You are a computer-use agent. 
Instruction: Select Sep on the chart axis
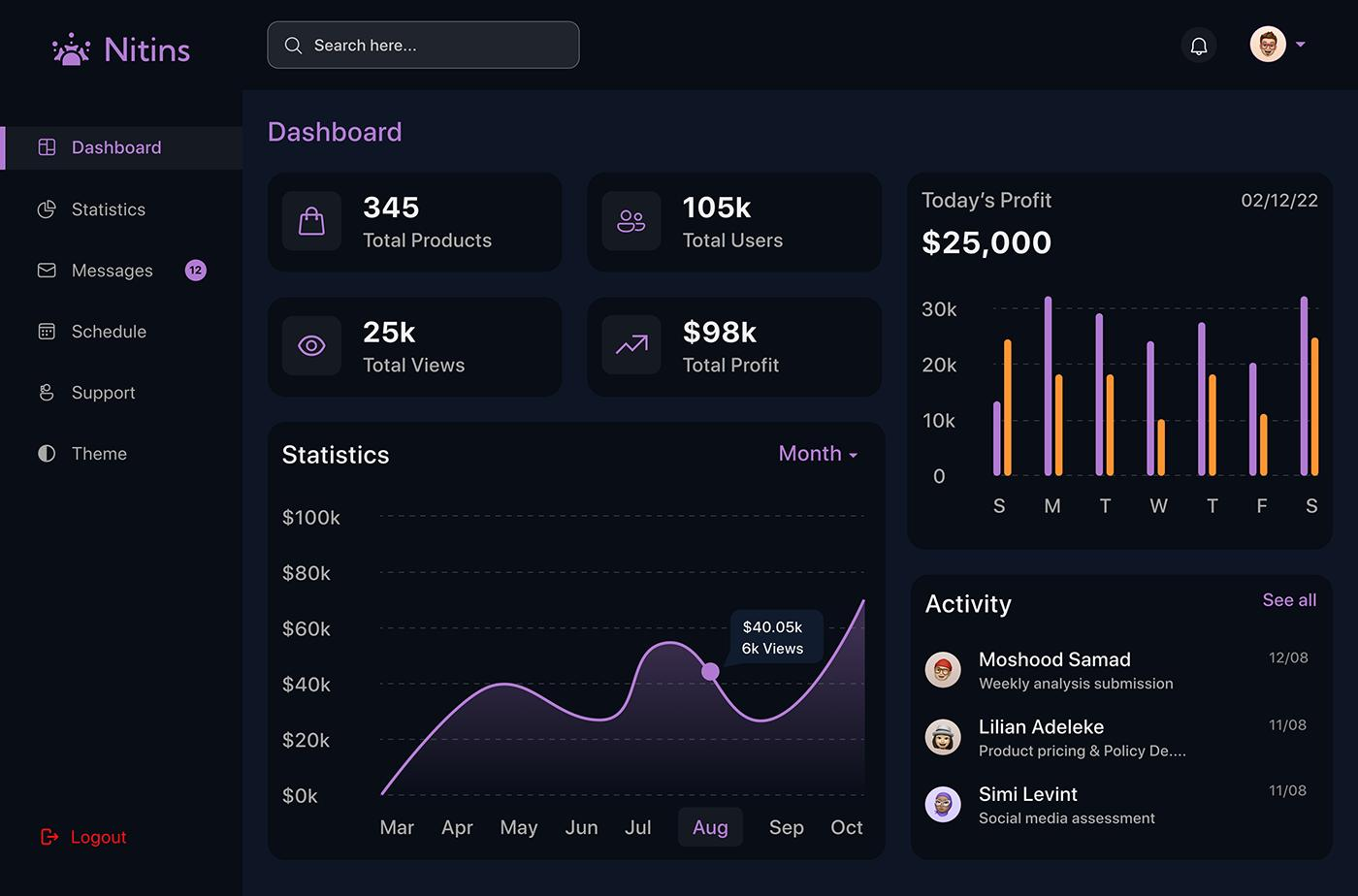coord(787,827)
